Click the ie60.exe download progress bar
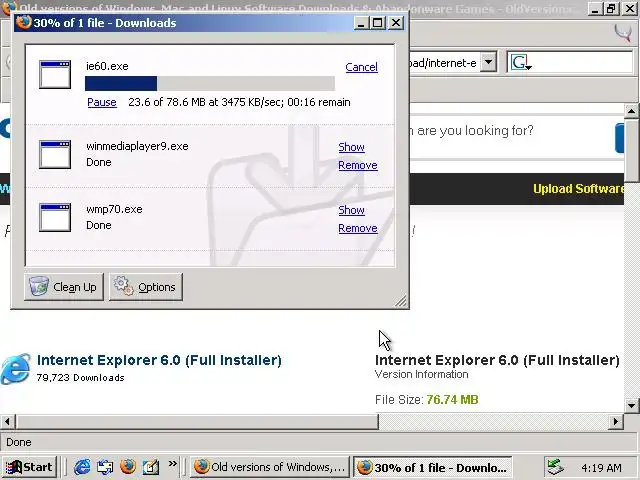The image size is (640, 480). (210, 83)
